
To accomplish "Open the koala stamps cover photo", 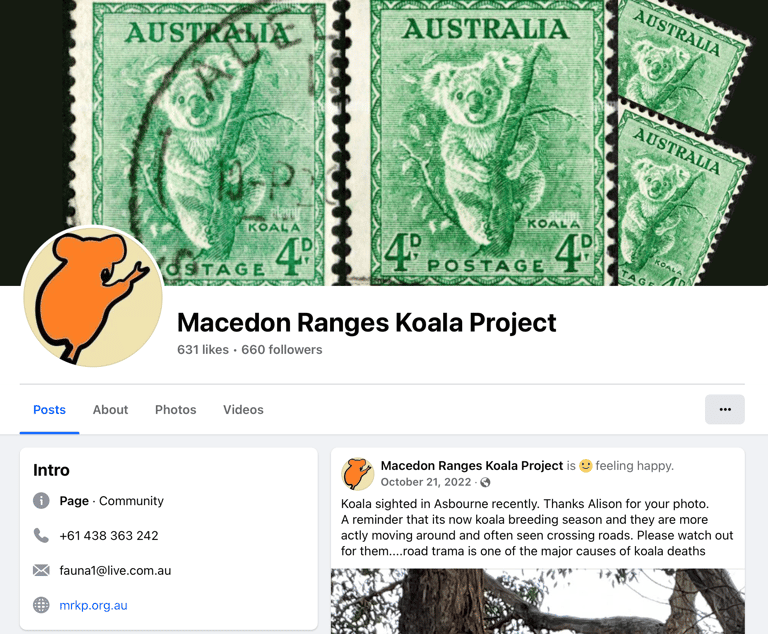I will pyautogui.click(x=384, y=142).
